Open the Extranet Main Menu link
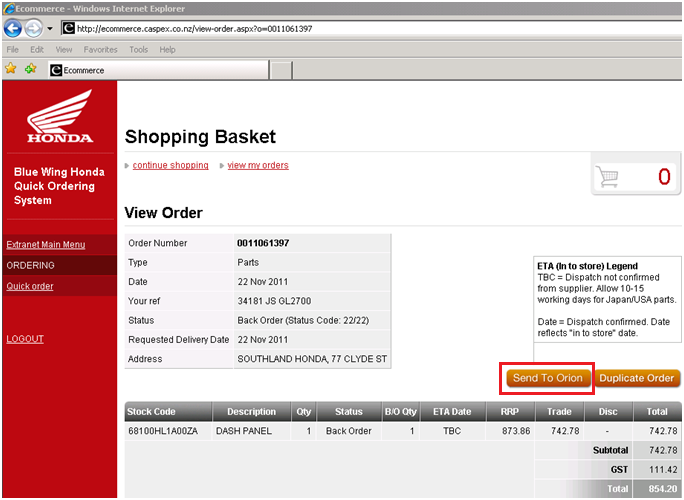684x500 pixels. click(46, 245)
